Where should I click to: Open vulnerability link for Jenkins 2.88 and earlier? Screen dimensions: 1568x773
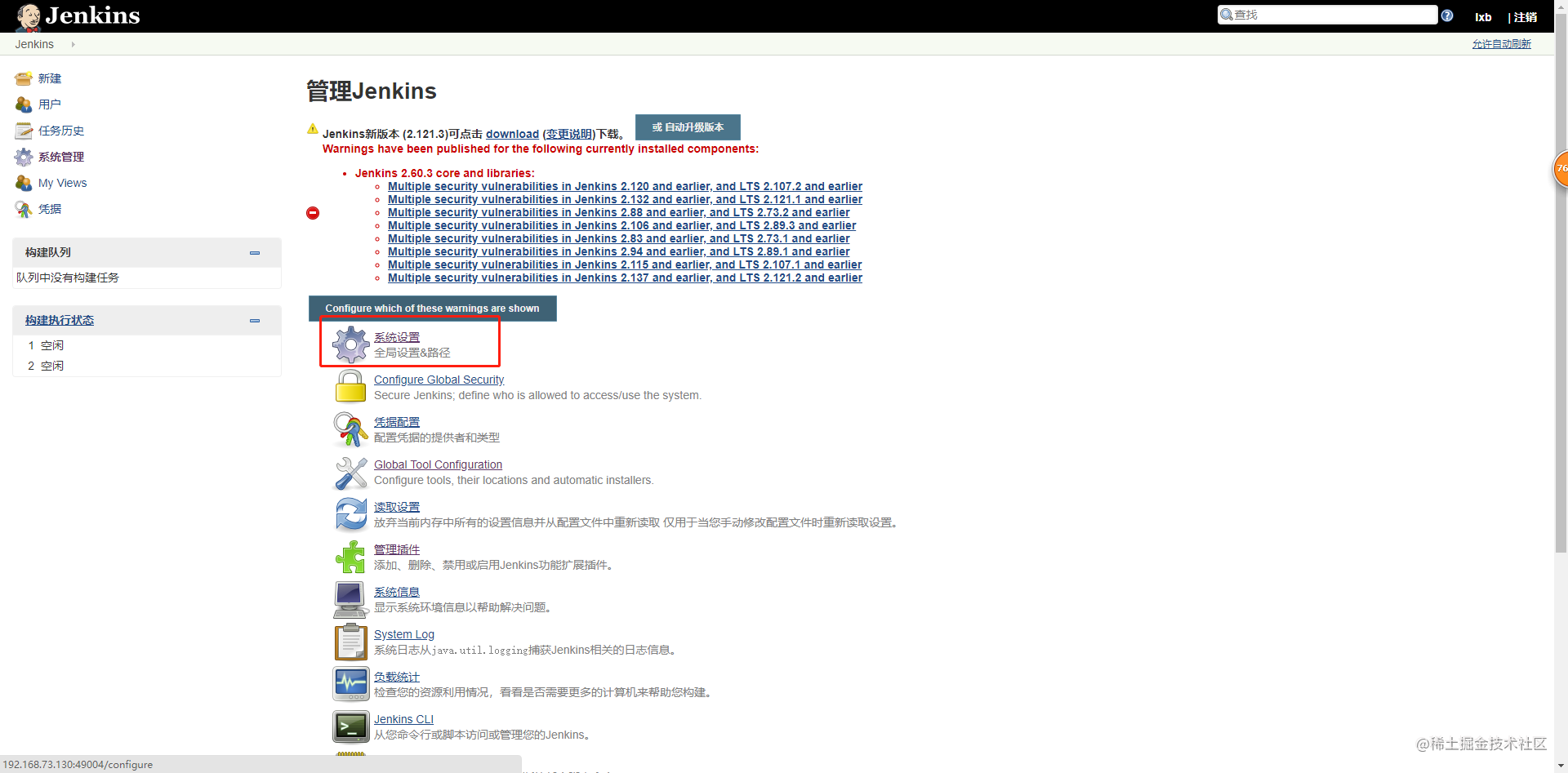pos(619,212)
